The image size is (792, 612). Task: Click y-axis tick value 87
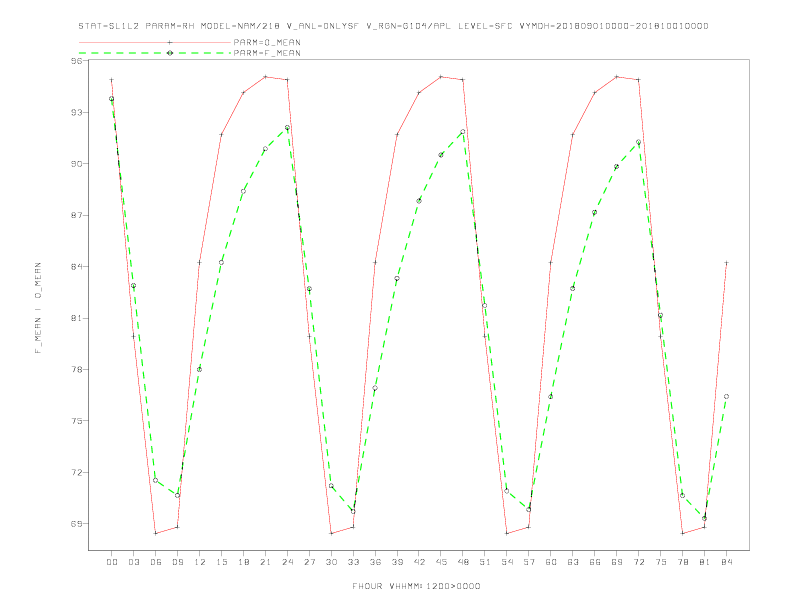(x=77, y=215)
